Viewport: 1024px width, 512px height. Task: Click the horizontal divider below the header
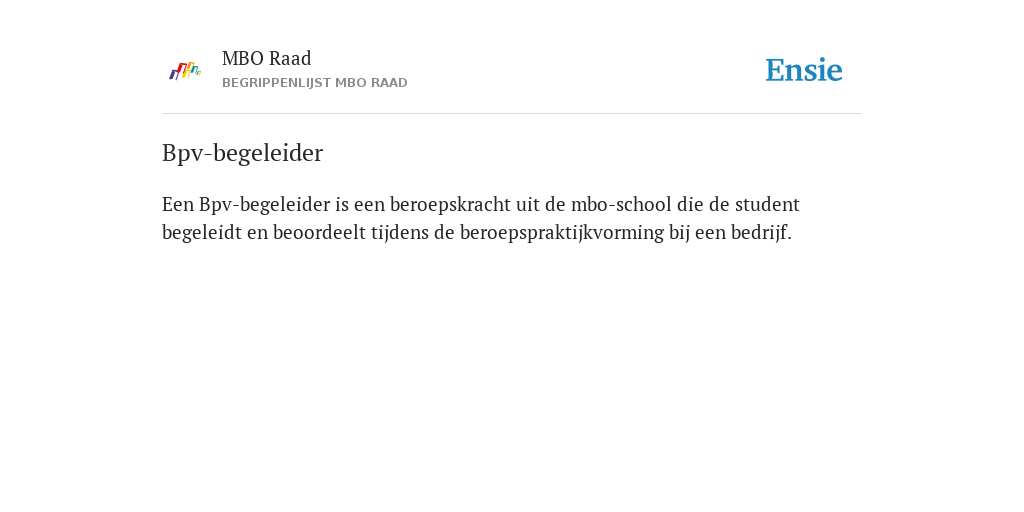tap(512, 114)
